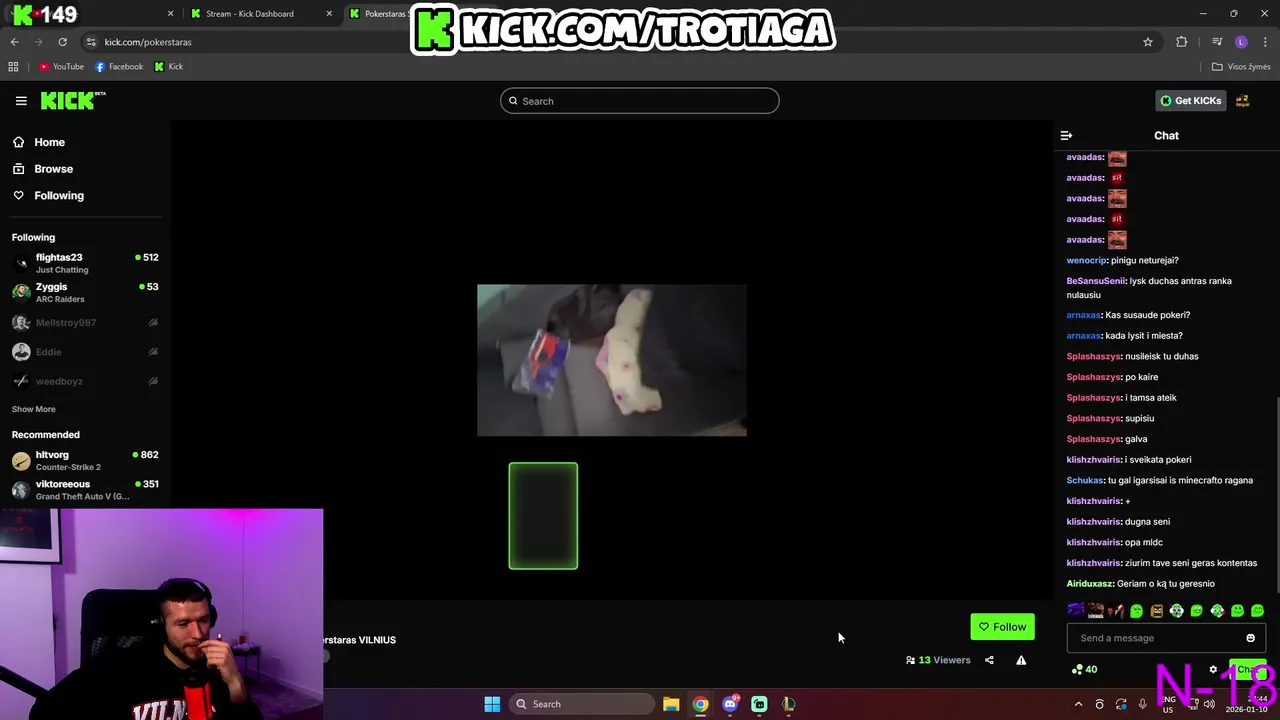Follow the Pokerstaras channel
This screenshot has width=1280, height=720.
click(1002, 627)
